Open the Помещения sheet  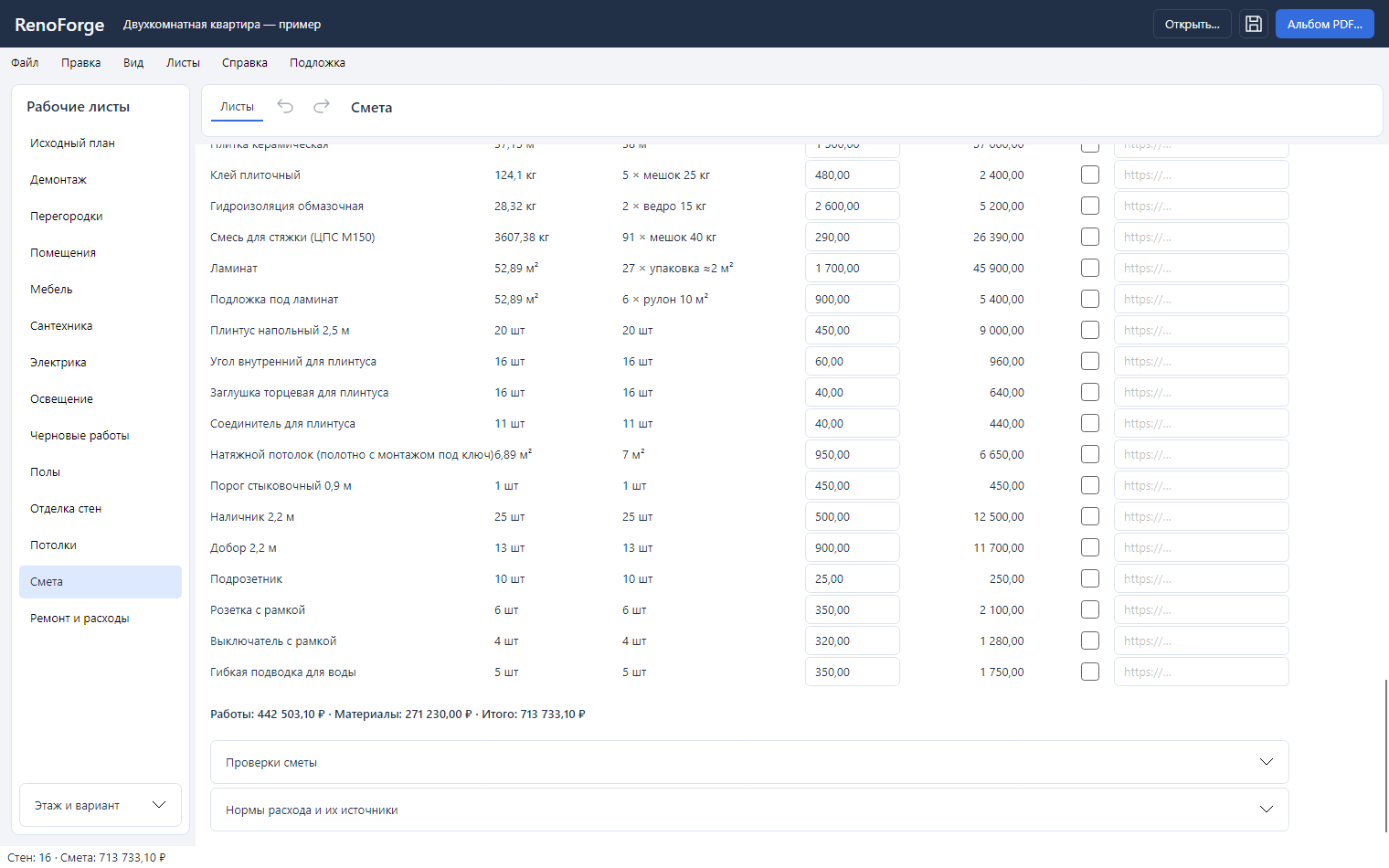tap(101, 253)
